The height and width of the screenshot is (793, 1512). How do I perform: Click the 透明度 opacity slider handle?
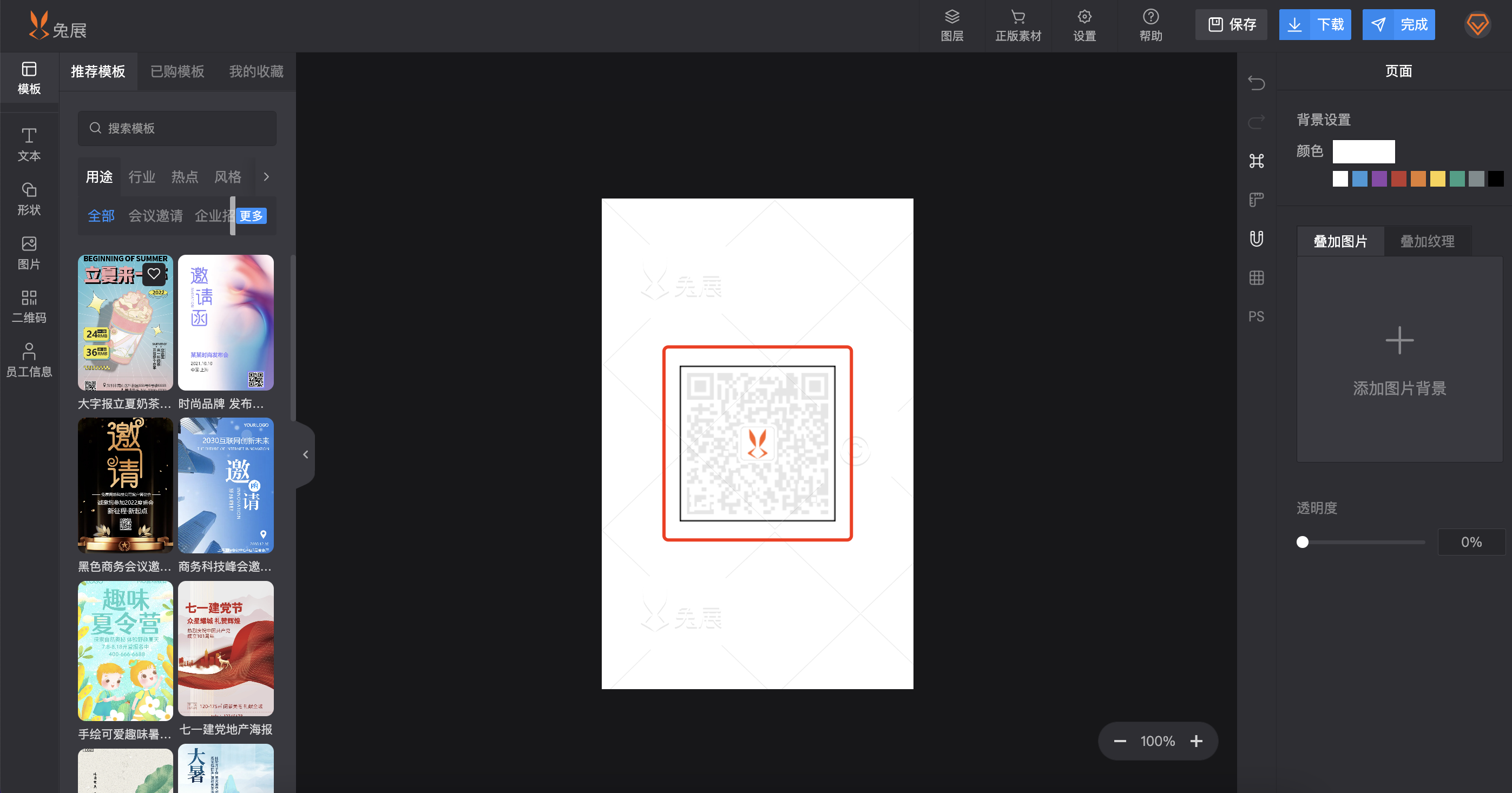click(x=1302, y=542)
